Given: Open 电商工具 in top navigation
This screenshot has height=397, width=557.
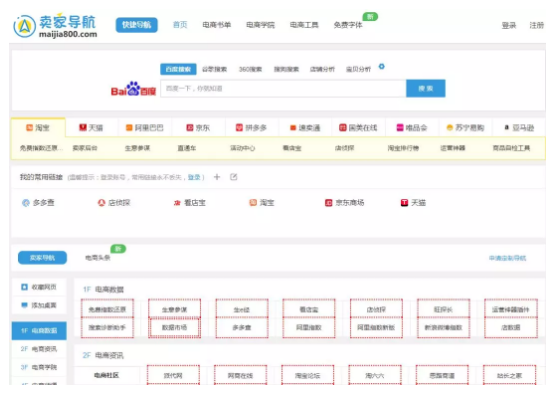Looking at the screenshot, I should pyautogui.click(x=304, y=25).
